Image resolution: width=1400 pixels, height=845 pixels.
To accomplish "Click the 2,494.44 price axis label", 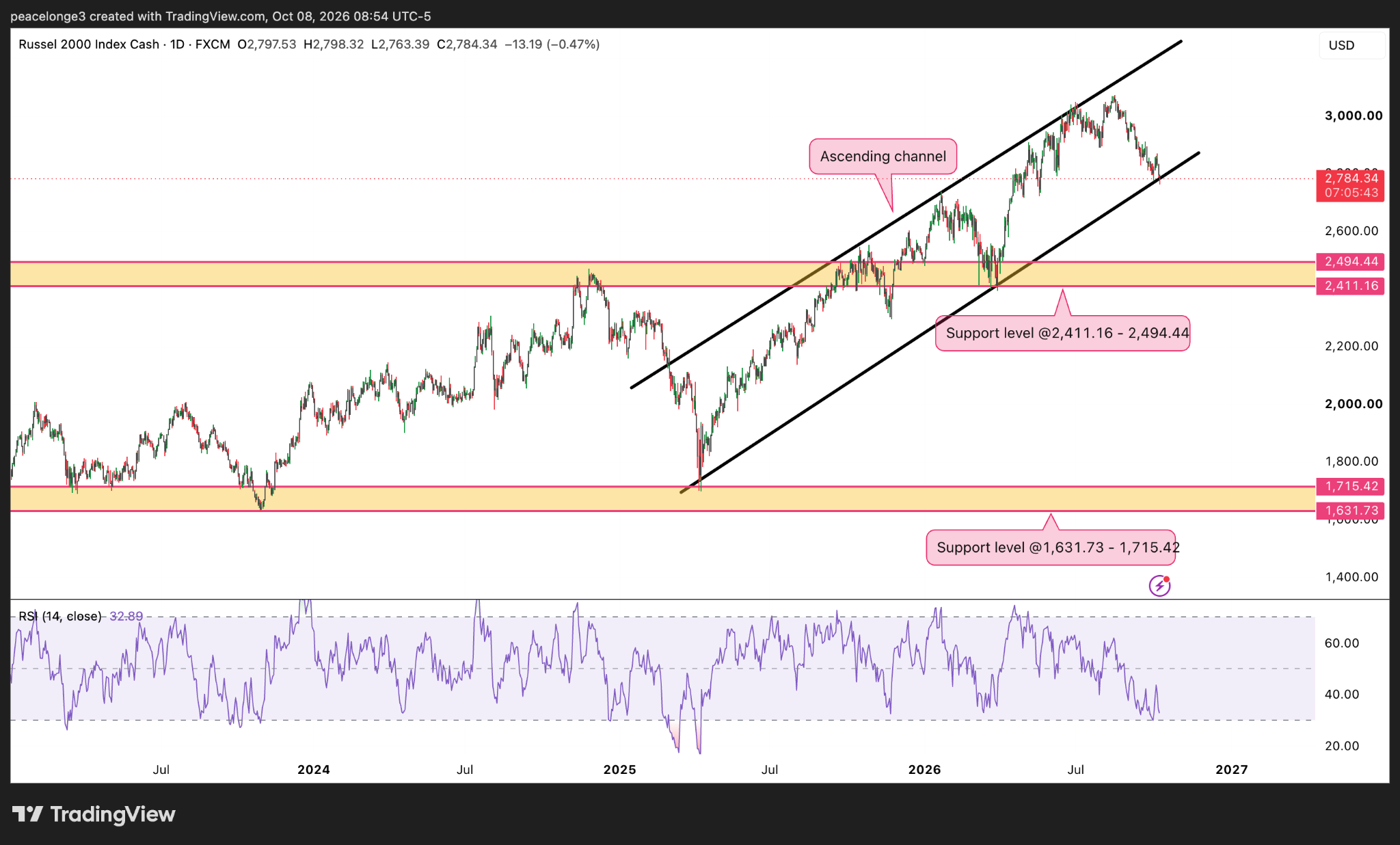I will [1351, 262].
